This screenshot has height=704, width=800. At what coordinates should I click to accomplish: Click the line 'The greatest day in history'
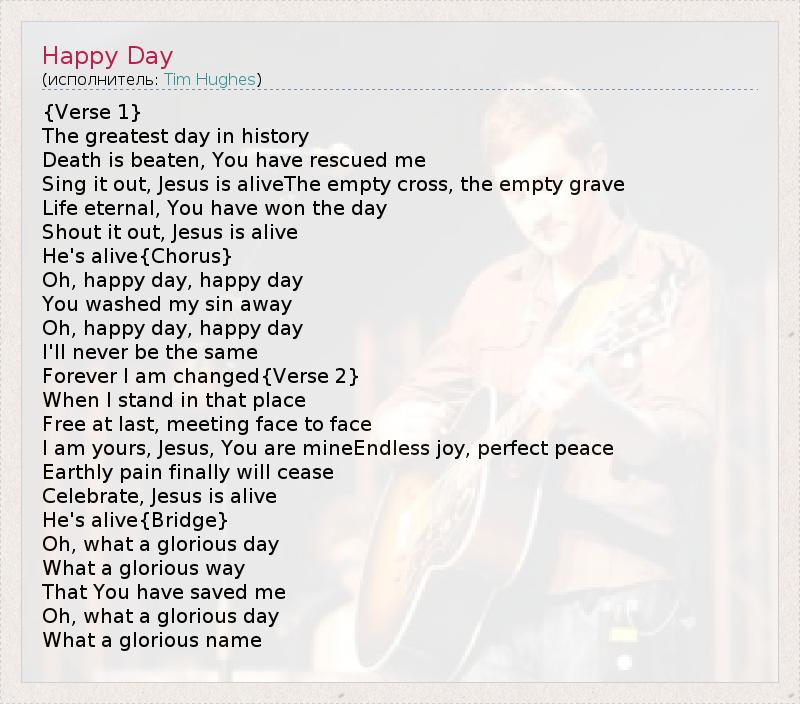tap(175, 136)
